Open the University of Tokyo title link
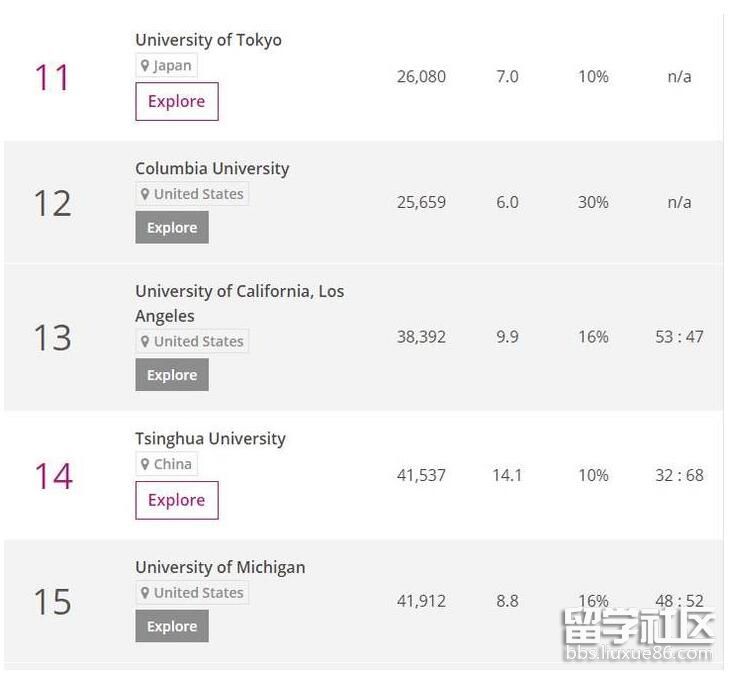 [x=208, y=40]
